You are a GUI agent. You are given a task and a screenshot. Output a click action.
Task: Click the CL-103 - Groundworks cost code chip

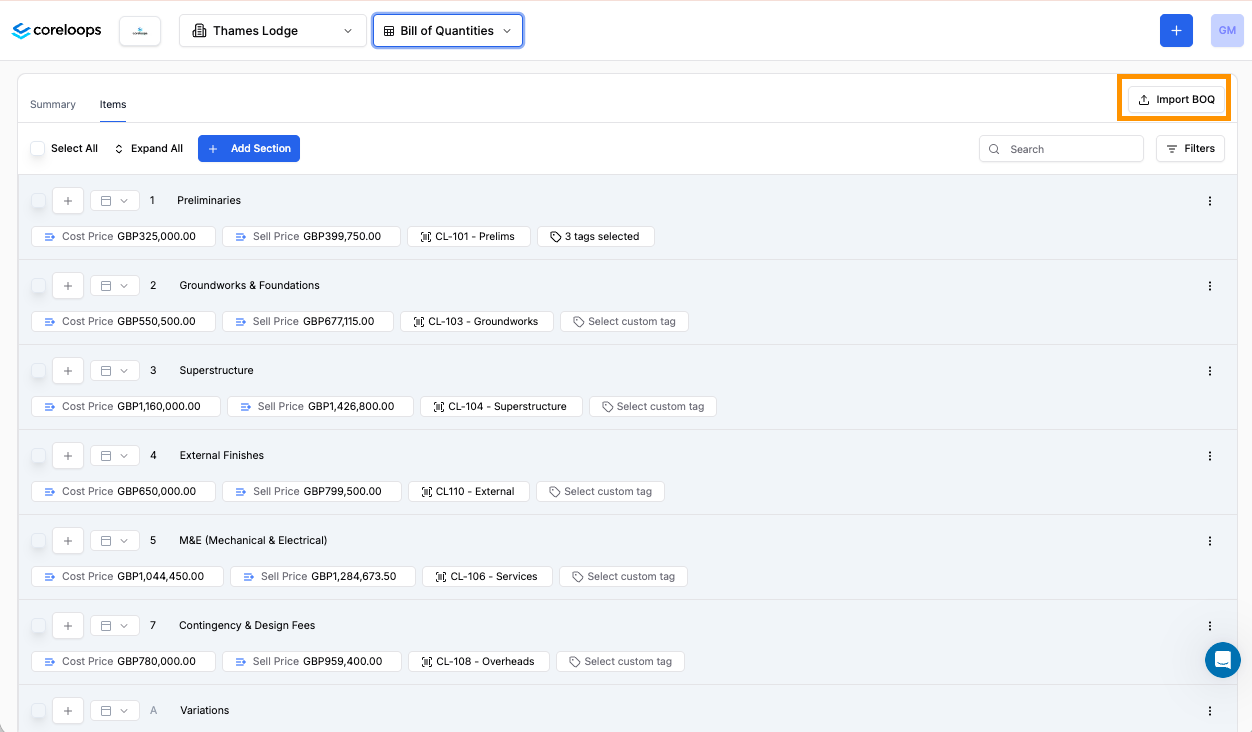click(x=477, y=322)
